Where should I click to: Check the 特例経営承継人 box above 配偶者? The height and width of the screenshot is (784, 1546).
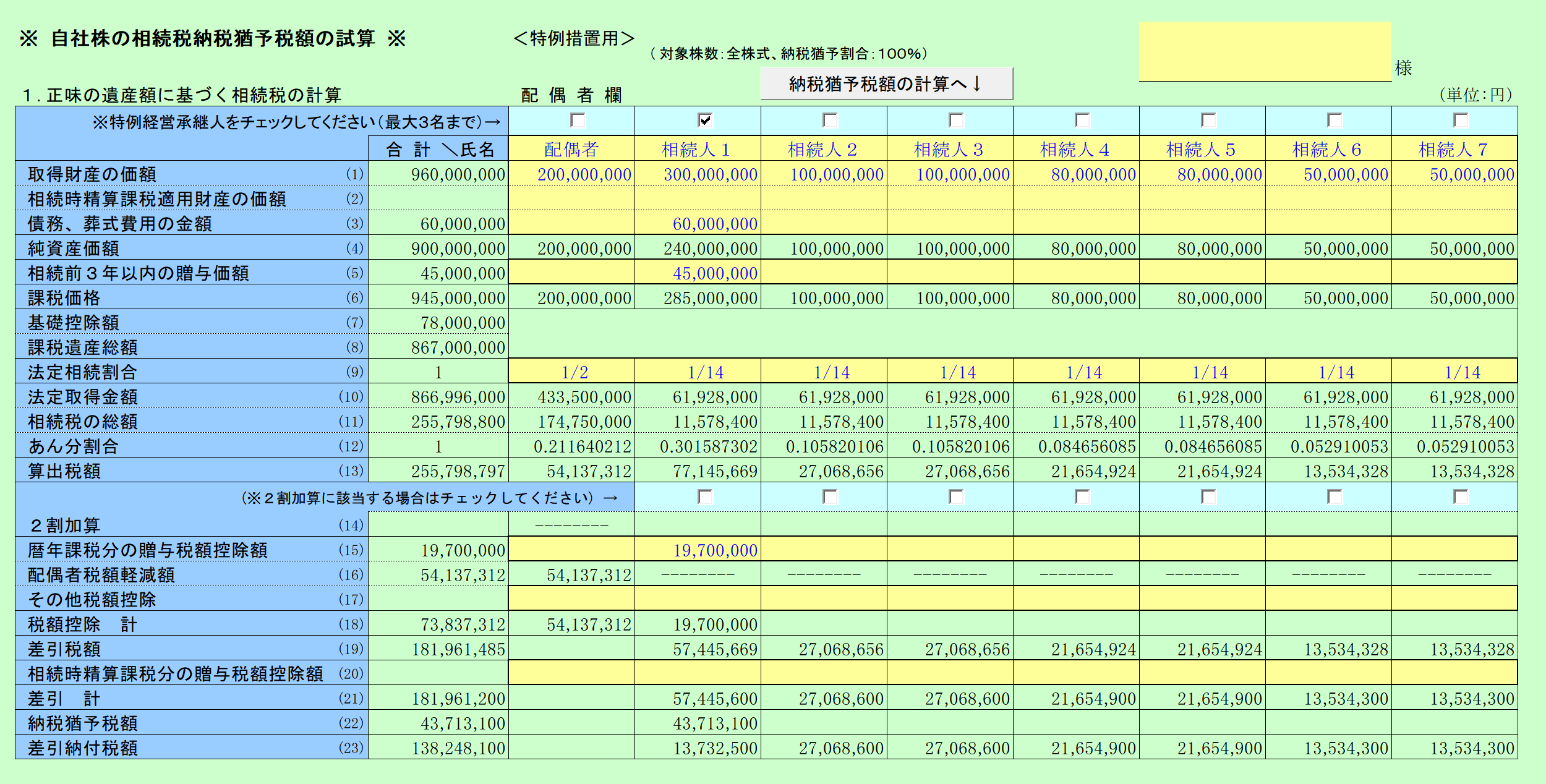(578, 120)
